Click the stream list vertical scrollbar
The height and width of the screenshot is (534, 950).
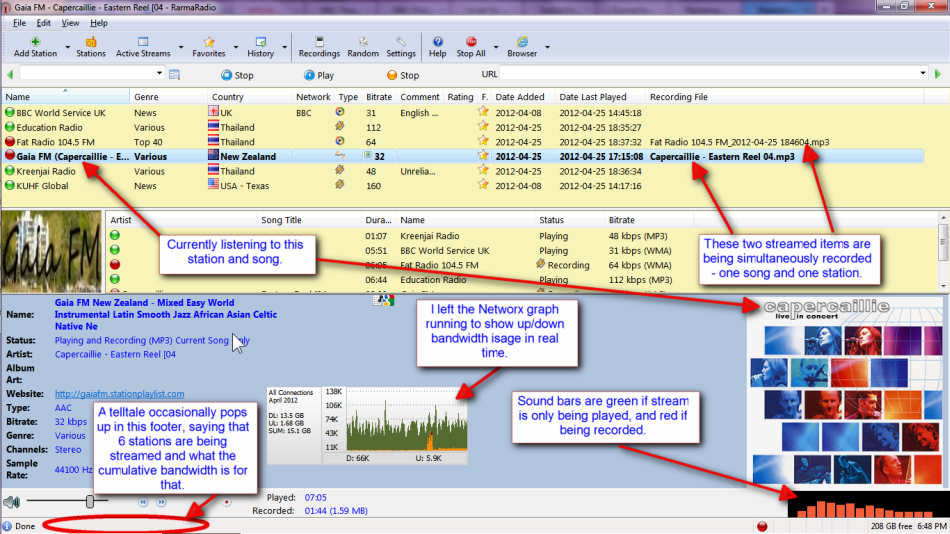click(x=943, y=252)
